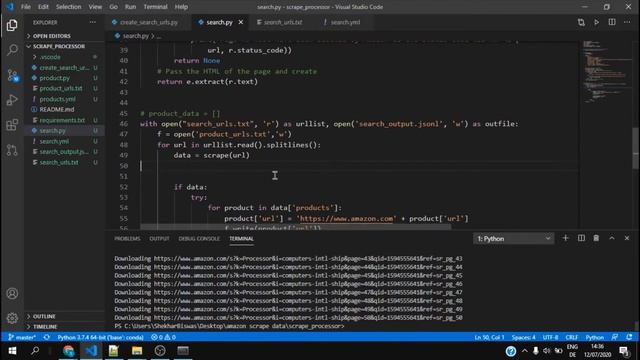Open Chrome from the taskbar
The image size is (640, 360).
coord(69,351)
